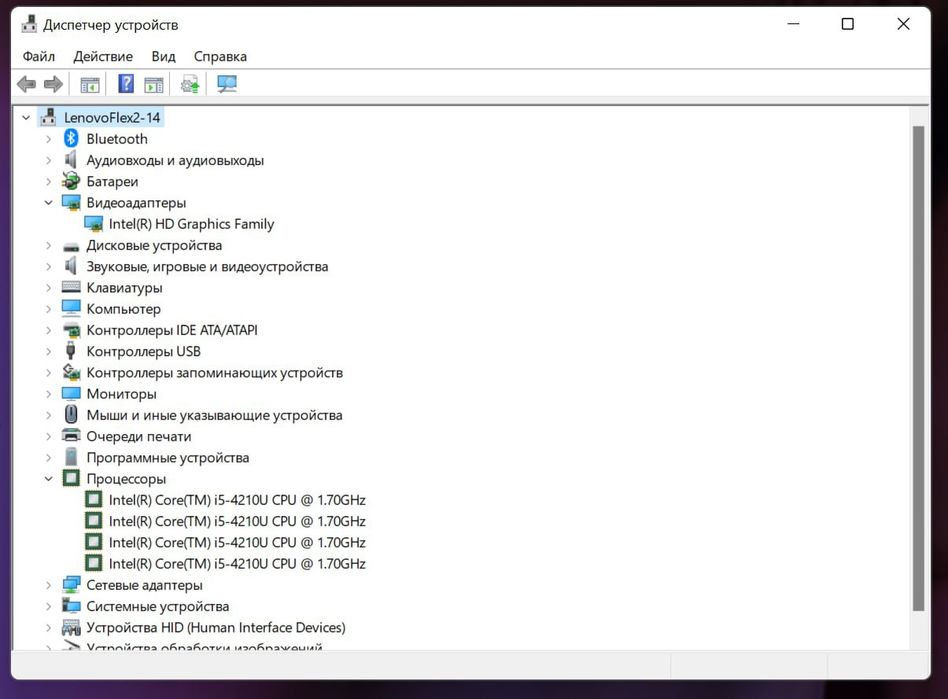Select the first Intel Core i5-4210U processor entry
The width and height of the screenshot is (948, 699).
coord(237,499)
